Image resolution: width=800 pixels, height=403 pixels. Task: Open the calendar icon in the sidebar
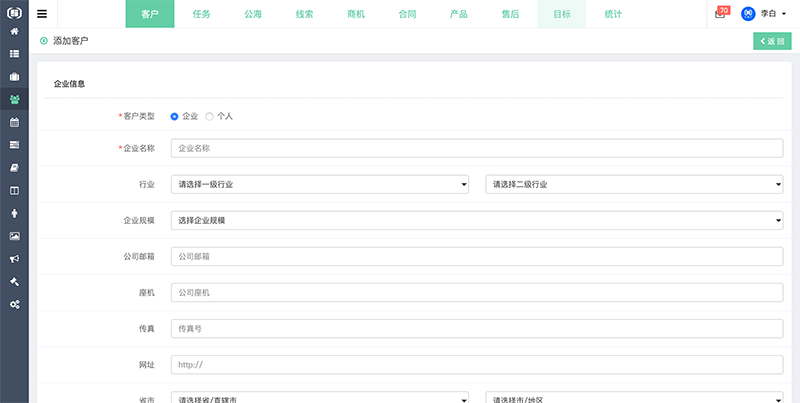[14, 122]
